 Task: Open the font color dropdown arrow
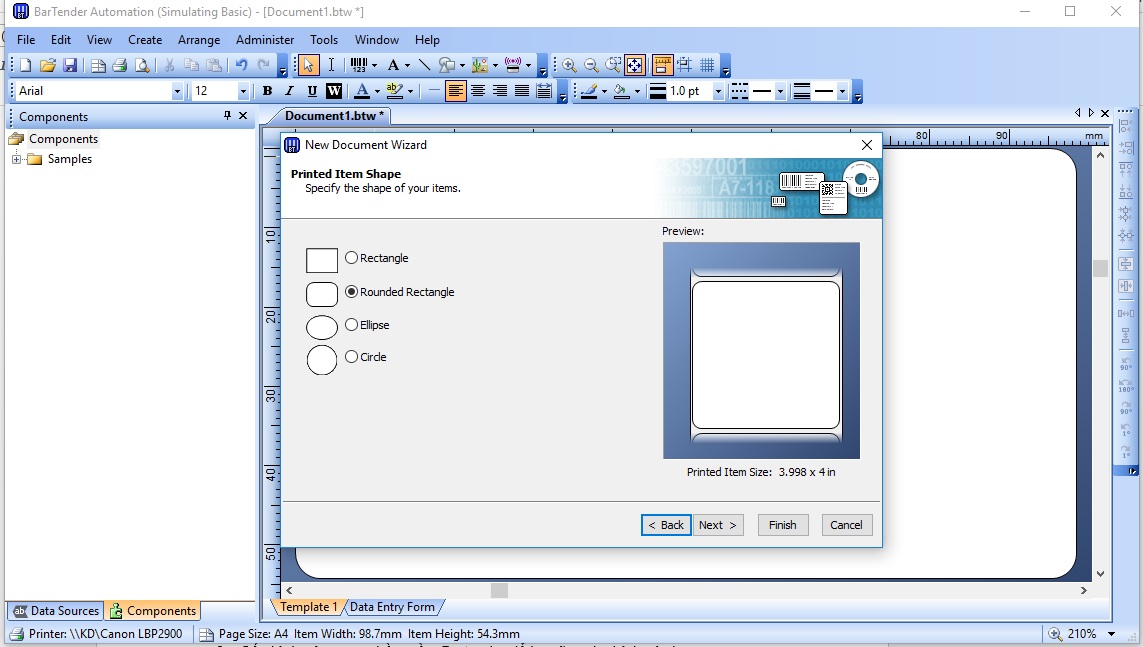[377, 92]
